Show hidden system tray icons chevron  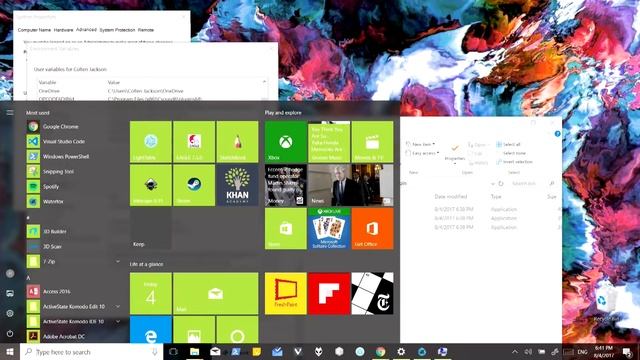click(515, 351)
